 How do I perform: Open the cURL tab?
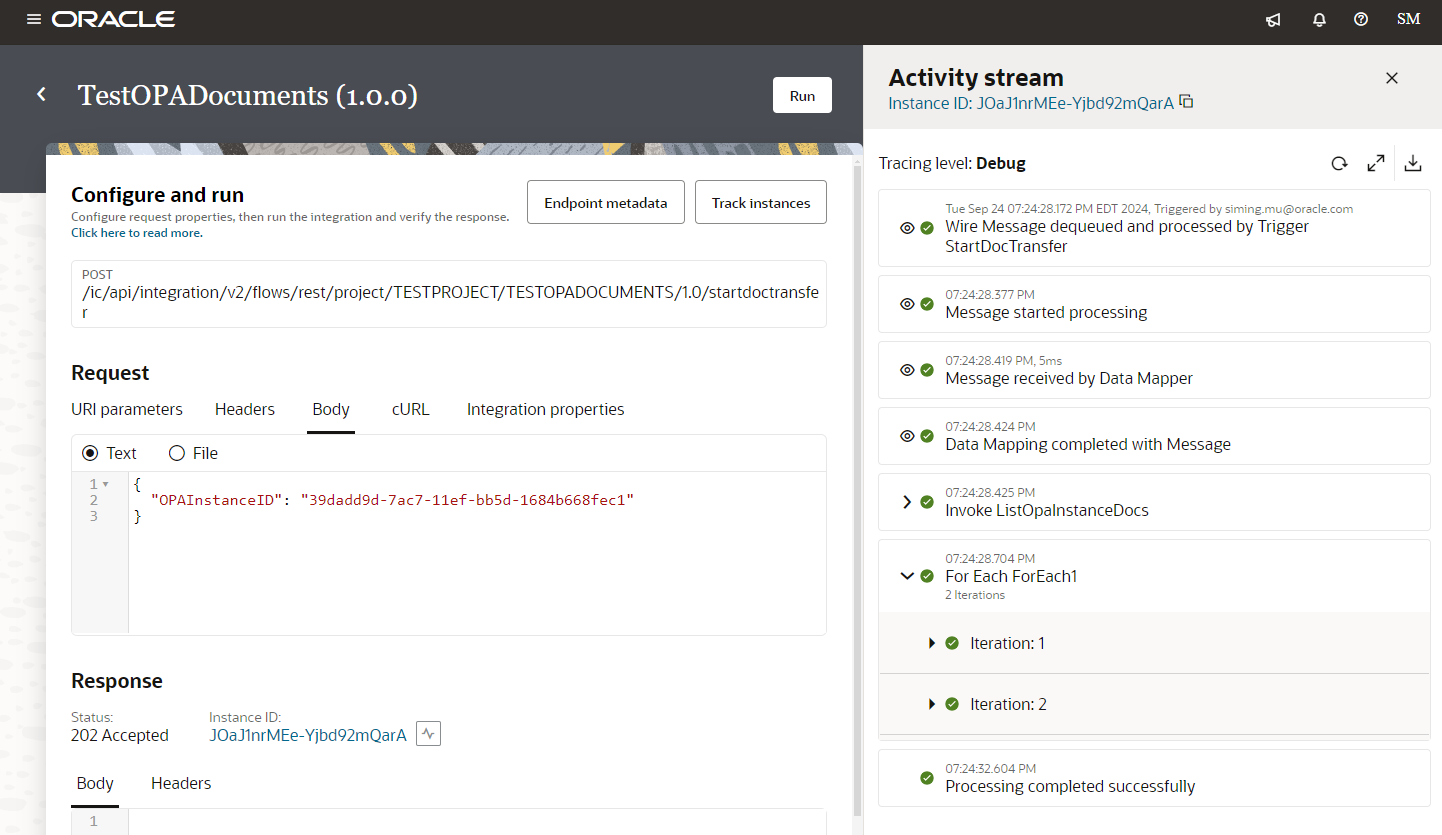tap(410, 409)
